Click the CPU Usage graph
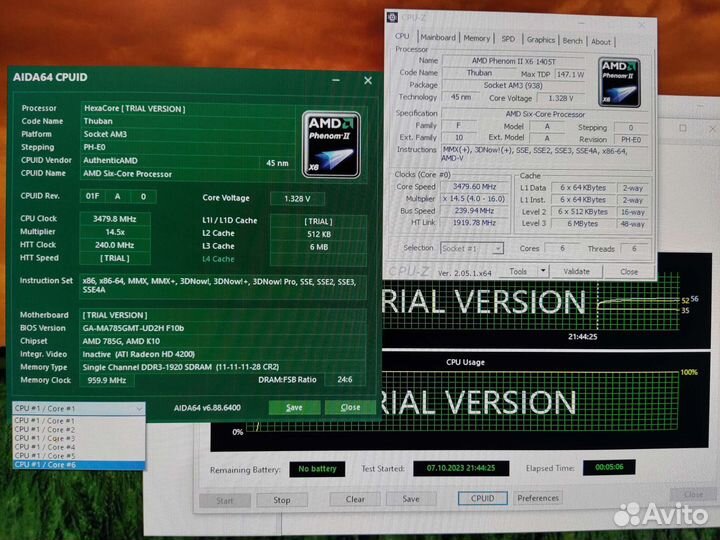This screenshot has width=720, height=540. pyautogui.click(x=461, y=401)
